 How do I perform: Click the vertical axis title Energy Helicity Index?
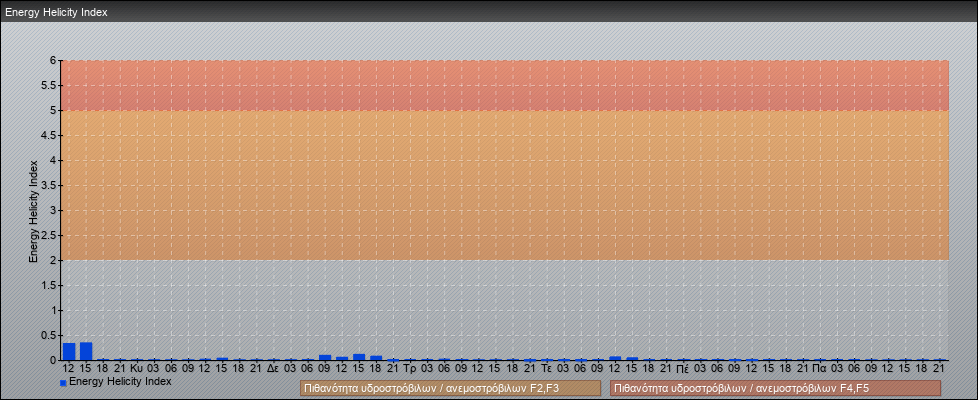(34, 211)
